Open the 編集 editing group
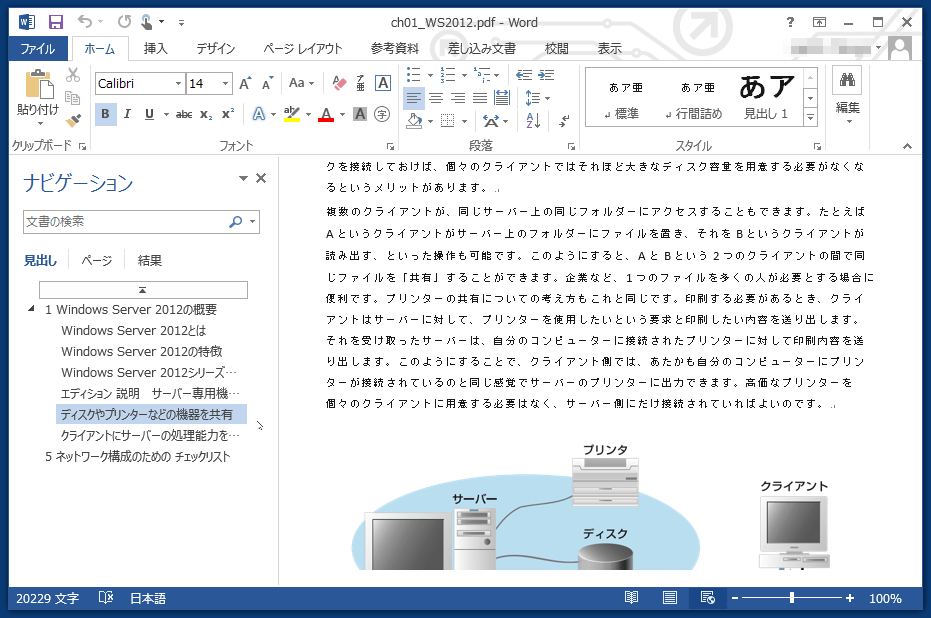 [847, 95]
